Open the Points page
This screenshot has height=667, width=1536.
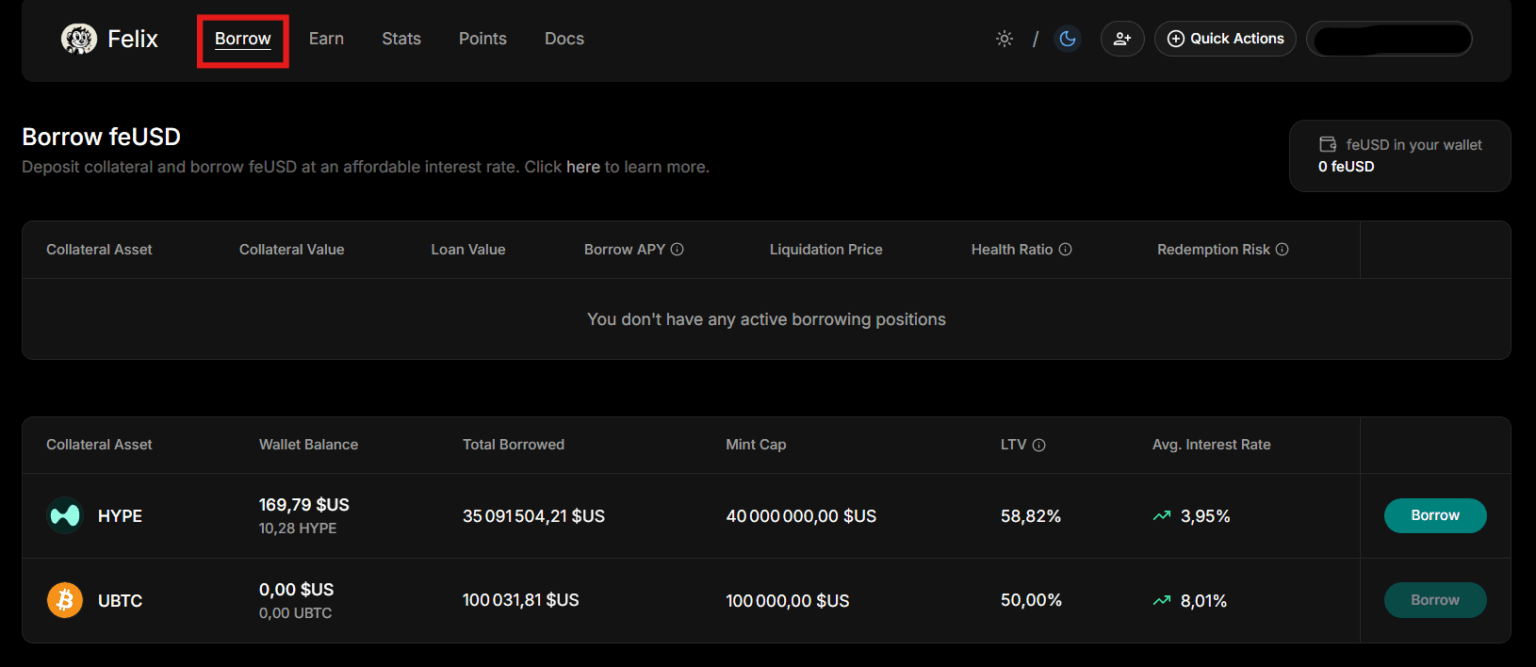(482, 38)
